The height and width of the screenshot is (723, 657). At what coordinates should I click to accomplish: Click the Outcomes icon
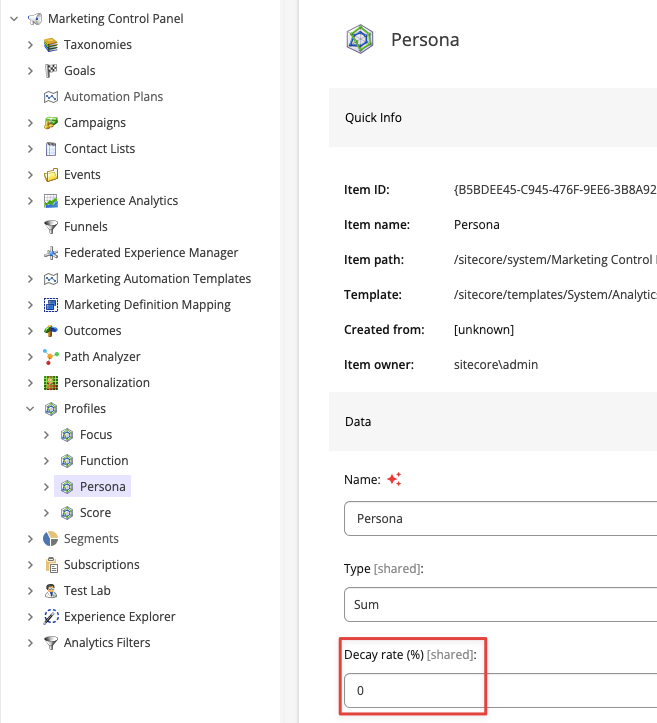[51, 331]
